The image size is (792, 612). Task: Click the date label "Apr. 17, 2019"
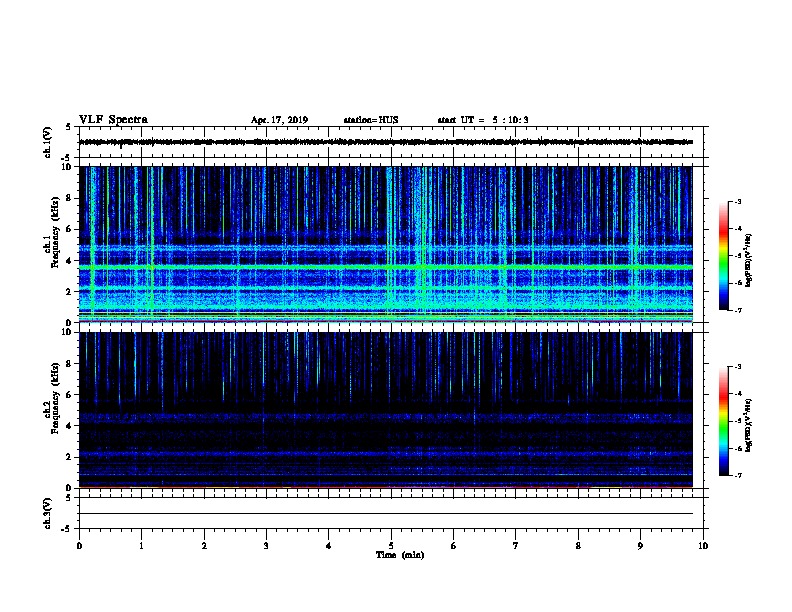[x=279, y=120]
